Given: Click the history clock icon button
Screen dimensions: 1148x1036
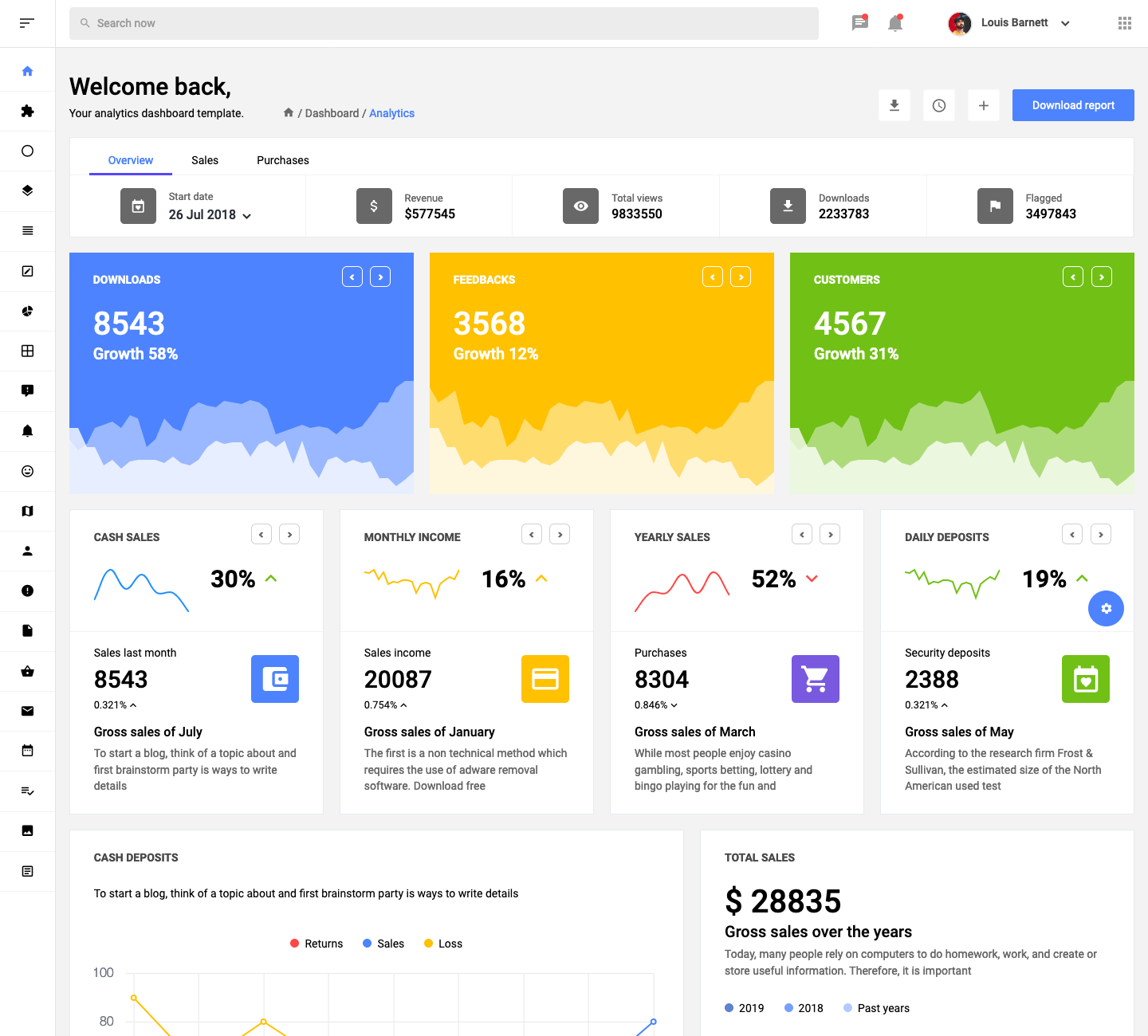Looking at the screenshot, I should tap(938, 105).
